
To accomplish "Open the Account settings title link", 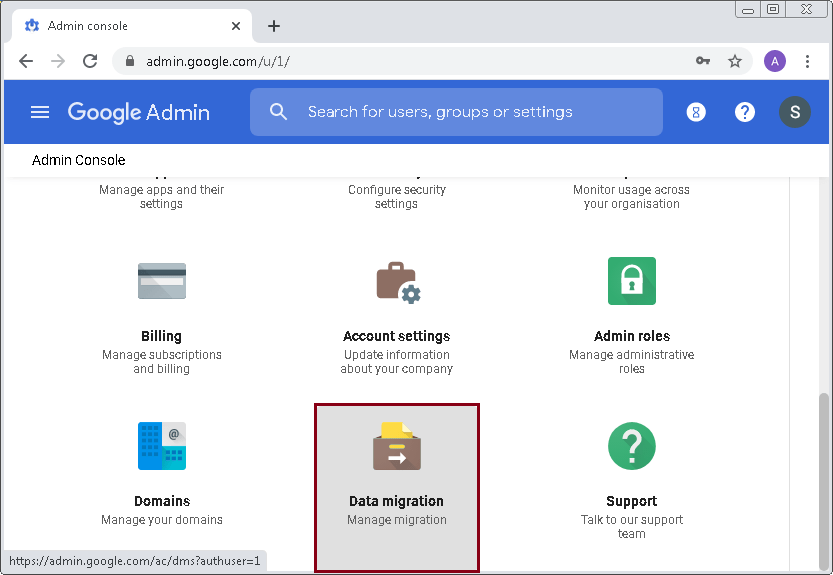I will click(x=397, y=336).
